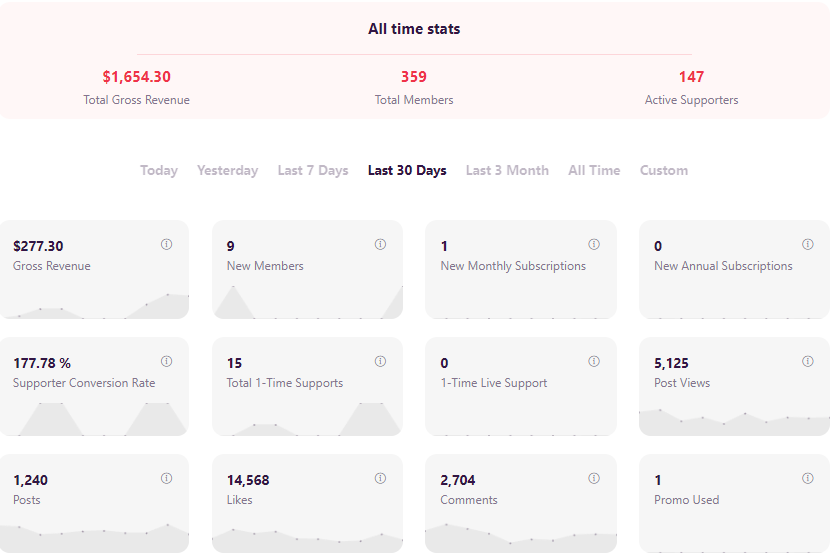Click the 147 active supporters value
This screenshot has width=832, height=553.
(691, 77)
